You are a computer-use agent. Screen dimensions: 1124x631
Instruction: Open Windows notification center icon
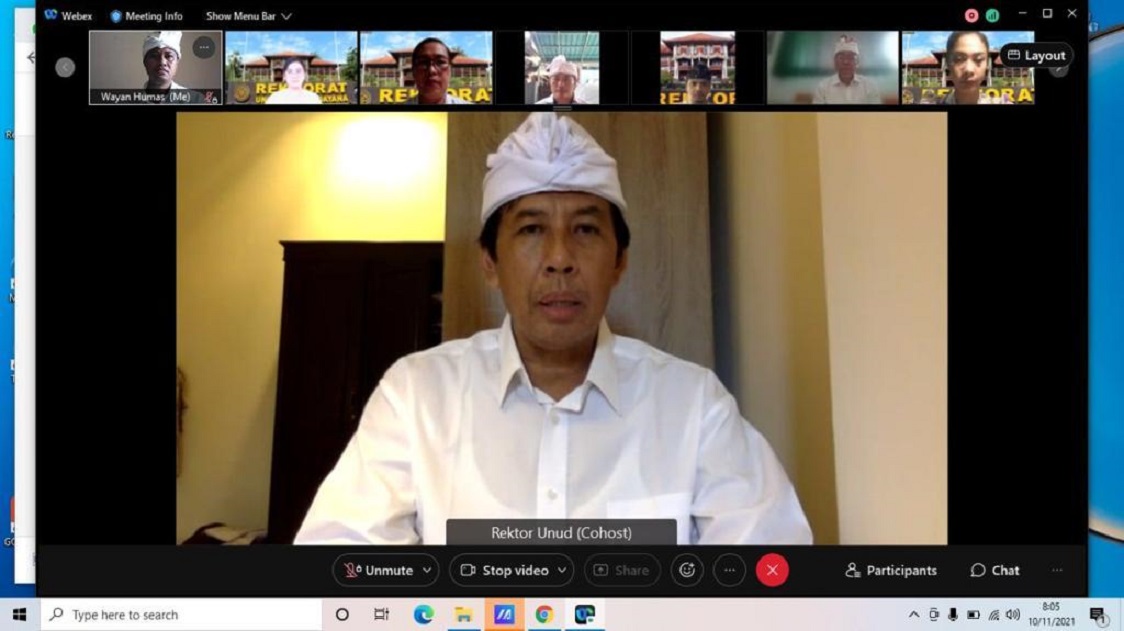pos(1097,615)
